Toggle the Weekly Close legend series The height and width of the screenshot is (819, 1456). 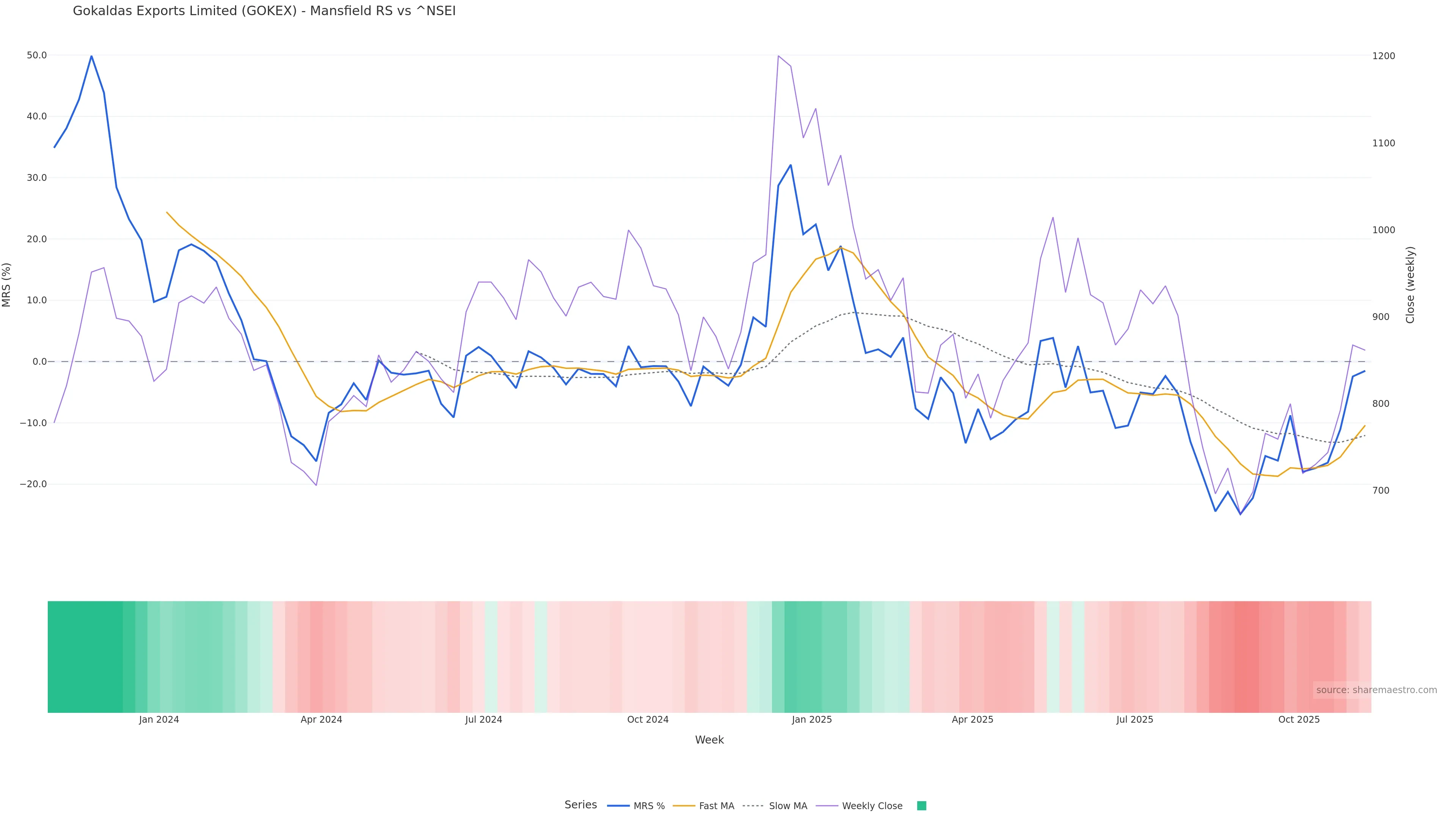click(872, 806)
